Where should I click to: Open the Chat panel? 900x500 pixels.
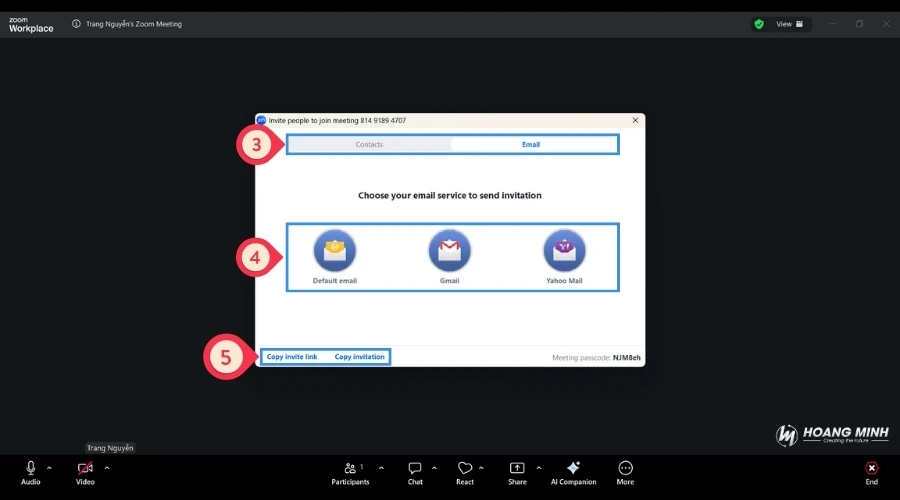pyautogui.click(x=415, y=468)
